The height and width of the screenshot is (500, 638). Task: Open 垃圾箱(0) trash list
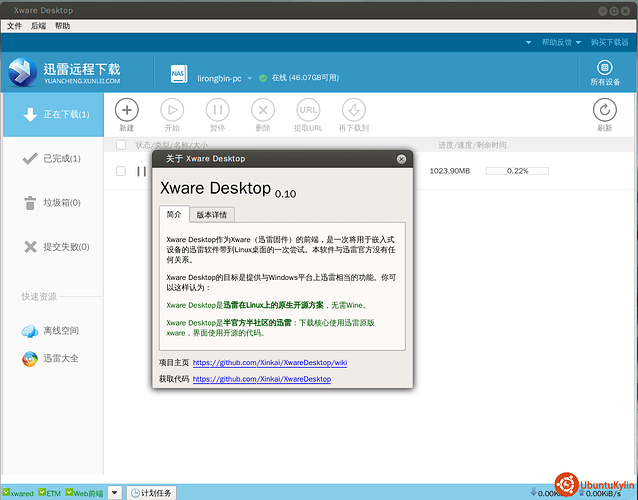pos(53,203)
